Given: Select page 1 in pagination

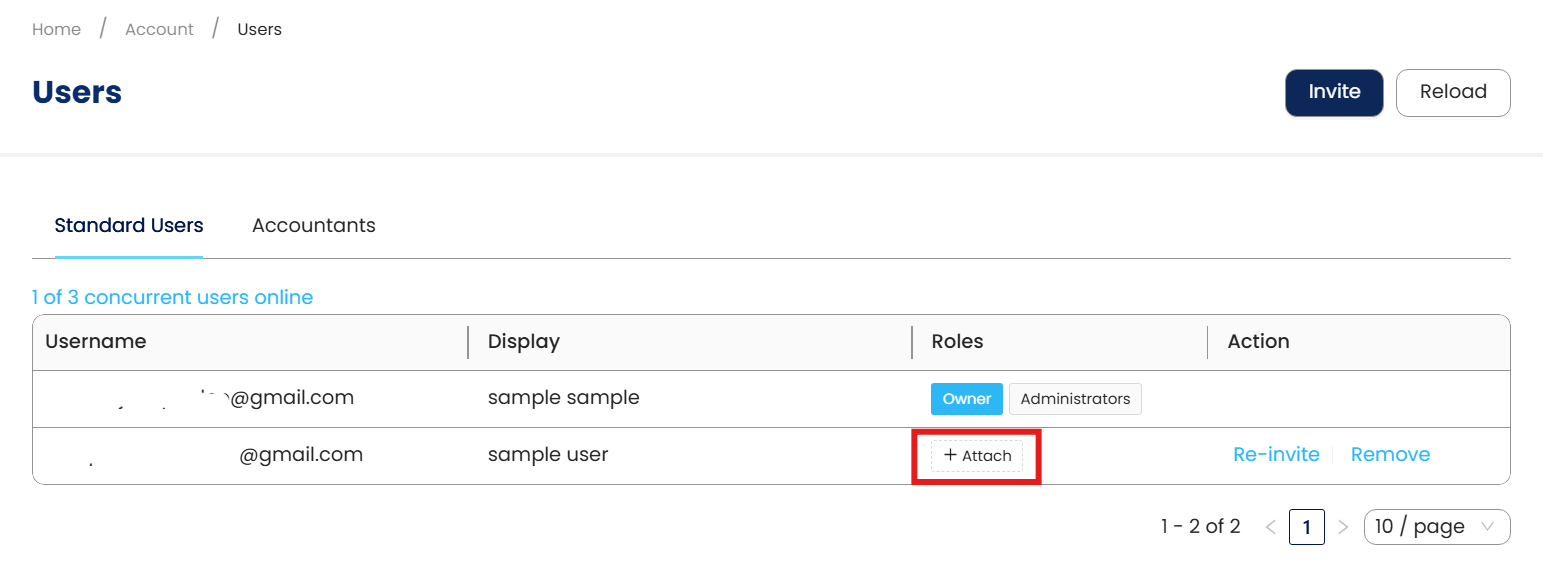Looking at the screenshot, I should point(1306,527).
